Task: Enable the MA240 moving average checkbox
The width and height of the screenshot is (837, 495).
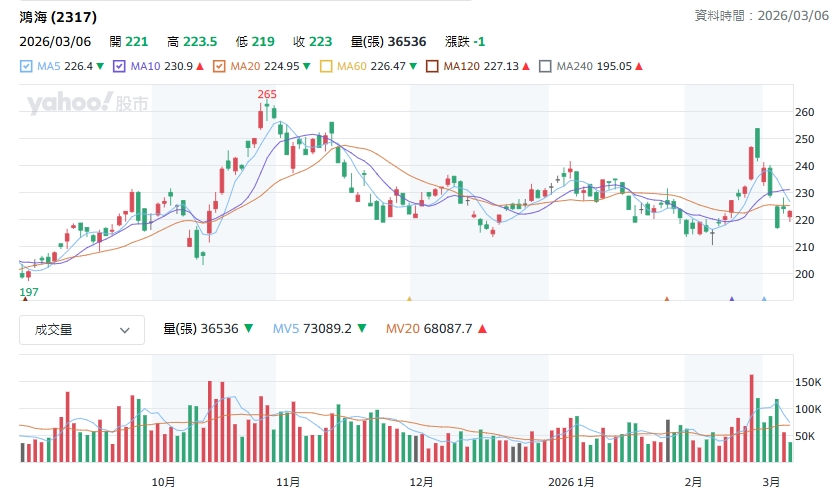Action: click(545, 67)
